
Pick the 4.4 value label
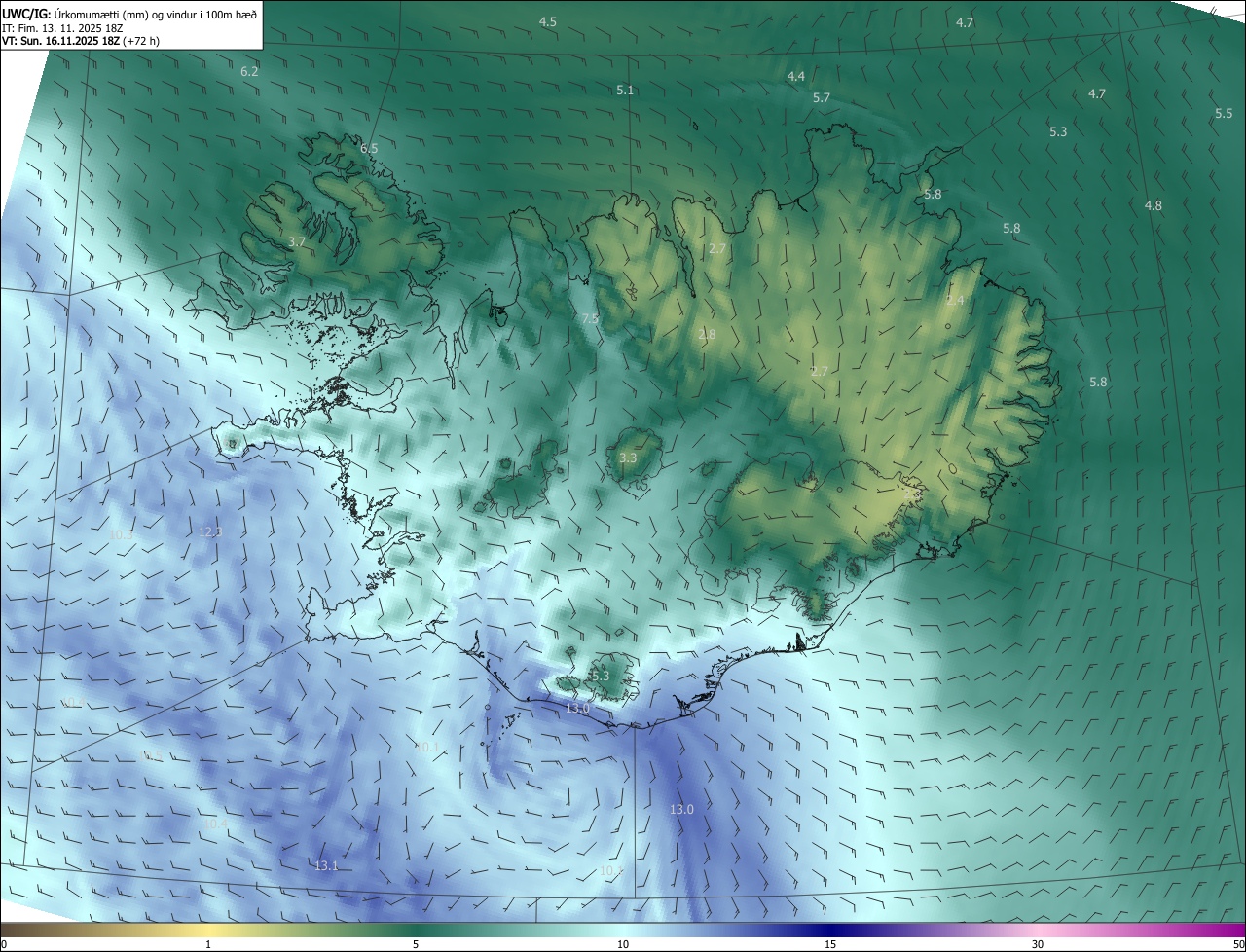coord(796,76)
